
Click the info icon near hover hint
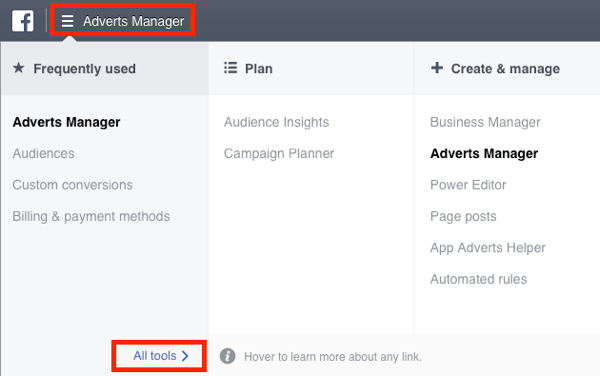(x=227, y=356)
